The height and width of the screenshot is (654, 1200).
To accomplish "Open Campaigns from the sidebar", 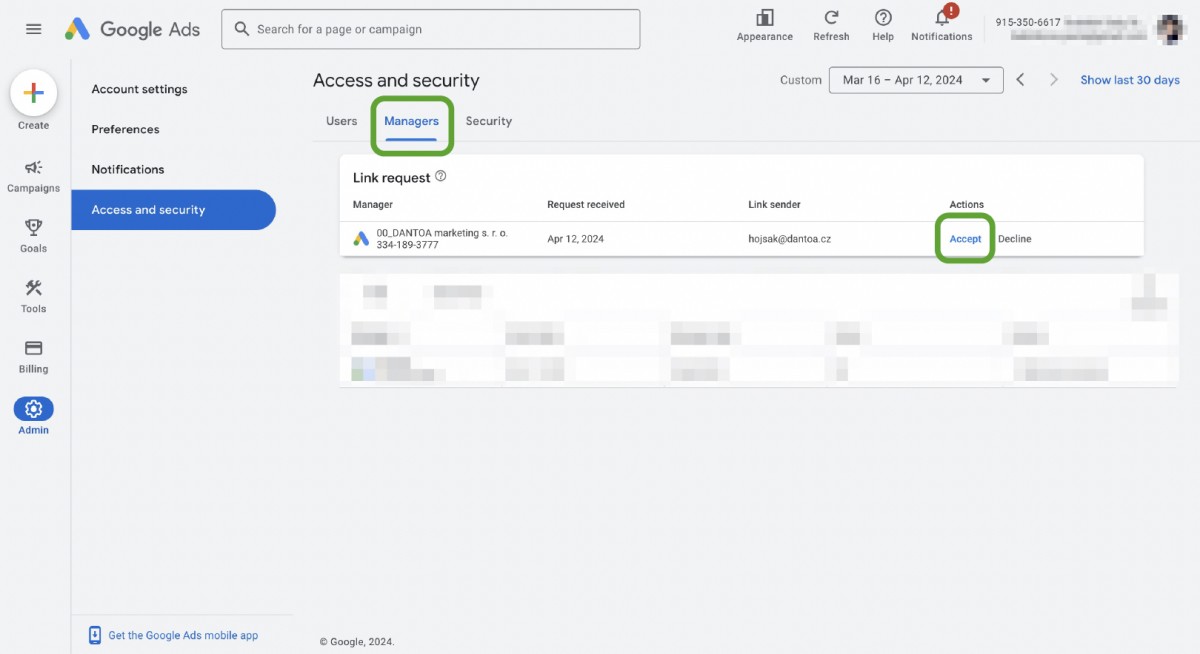I will (x=33, y=168).
